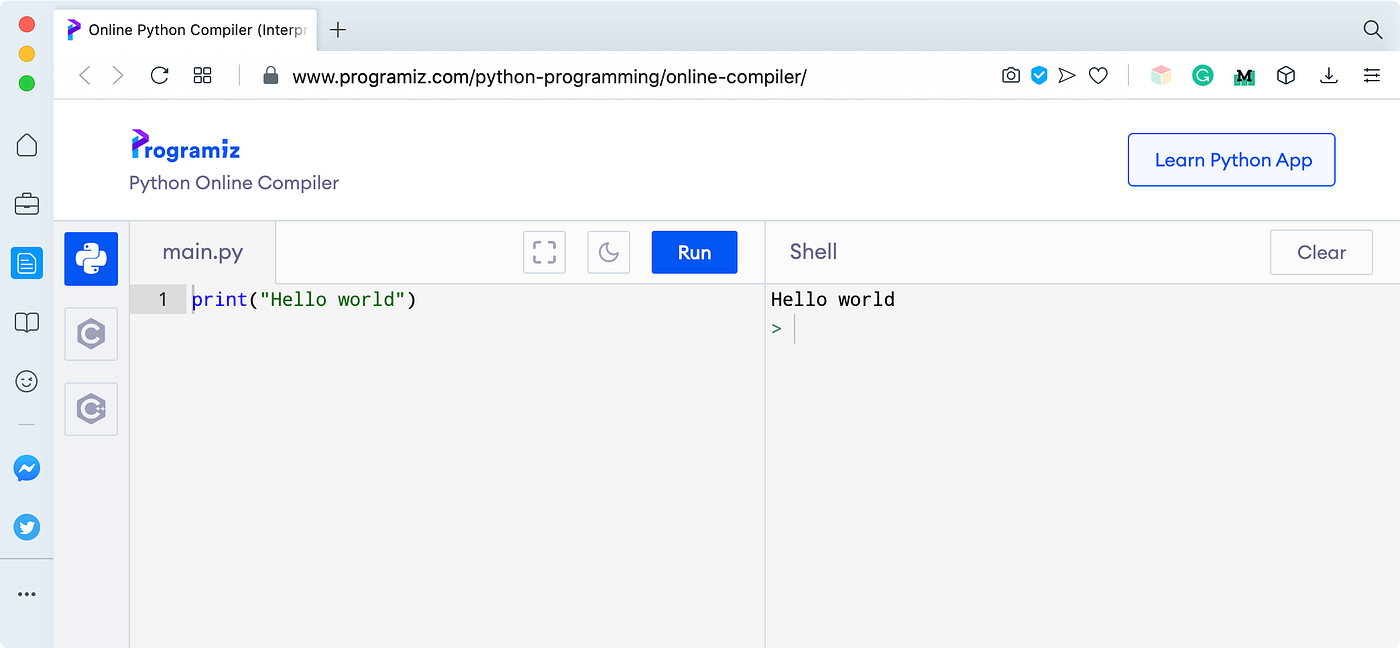
Task: Switch to the C compiler icon
Action: [91, 334]
